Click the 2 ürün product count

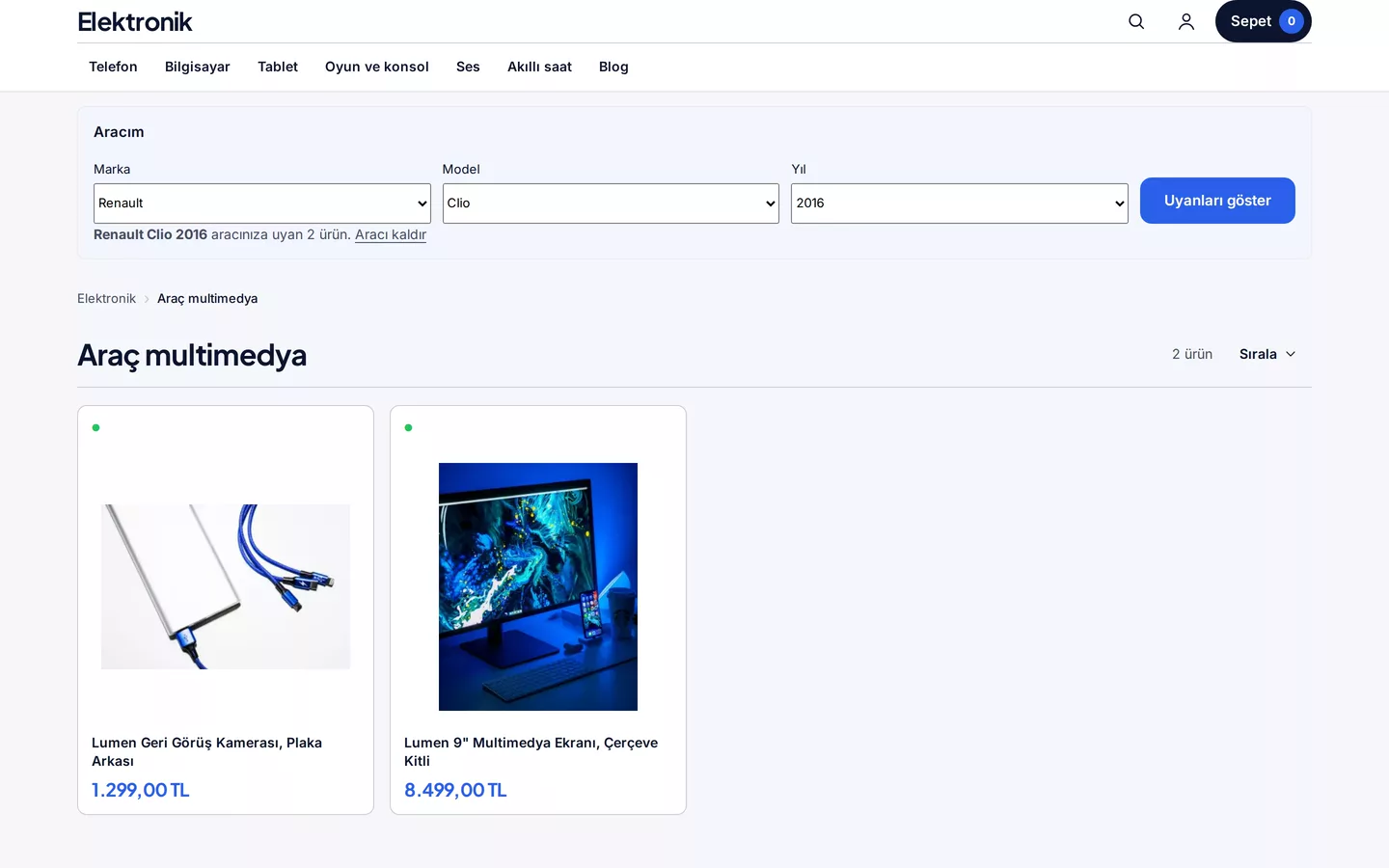click(x=1192, y=354)
